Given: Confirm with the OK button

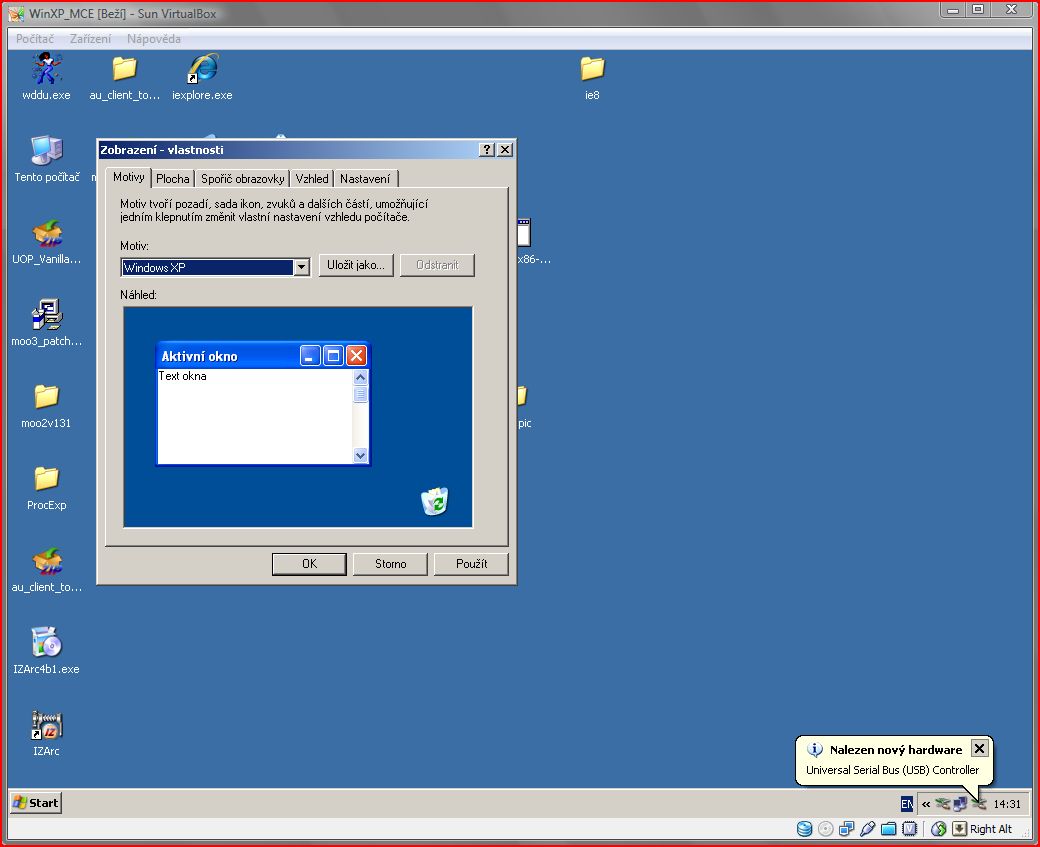Looking at the screenshot, I should [x=309, y=564].
